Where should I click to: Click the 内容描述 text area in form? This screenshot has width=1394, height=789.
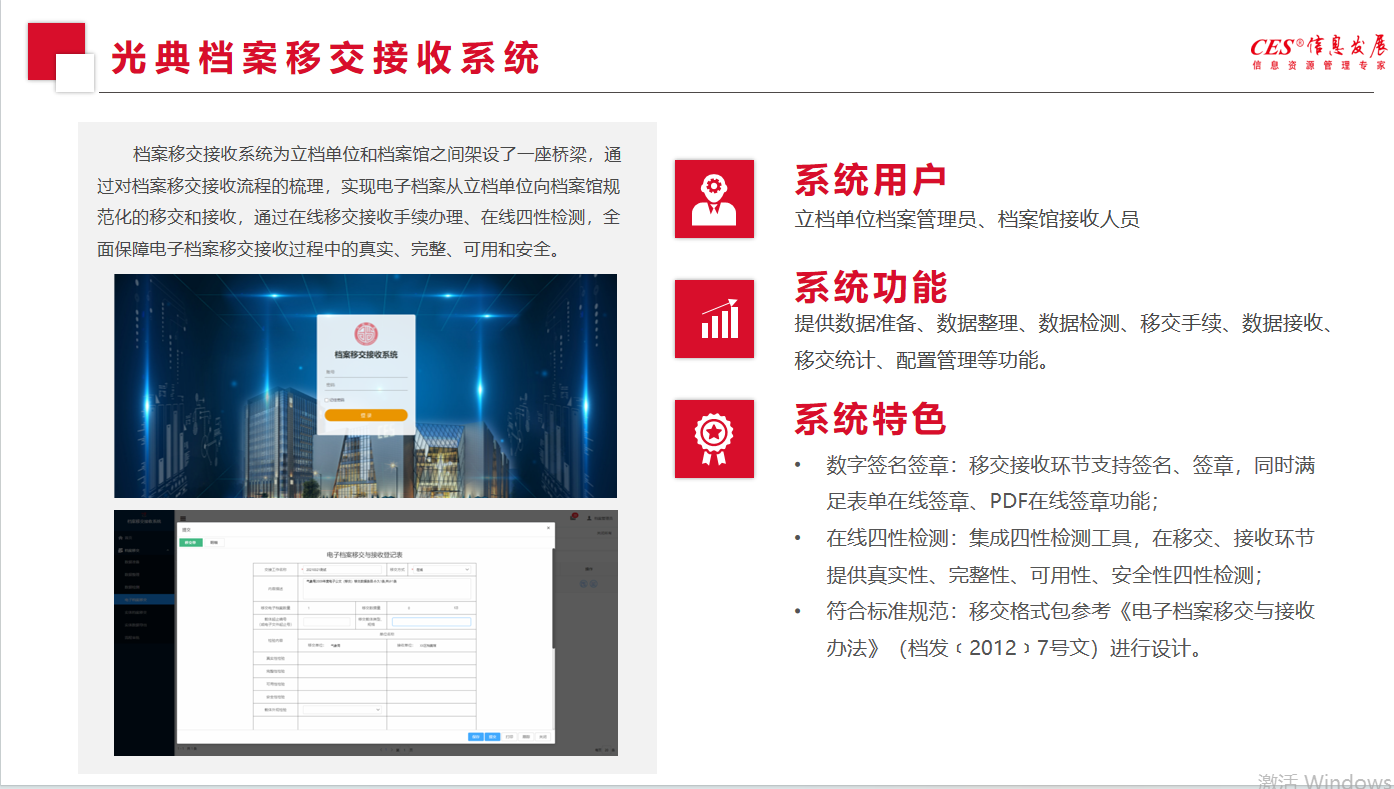(x=386, y=589)
